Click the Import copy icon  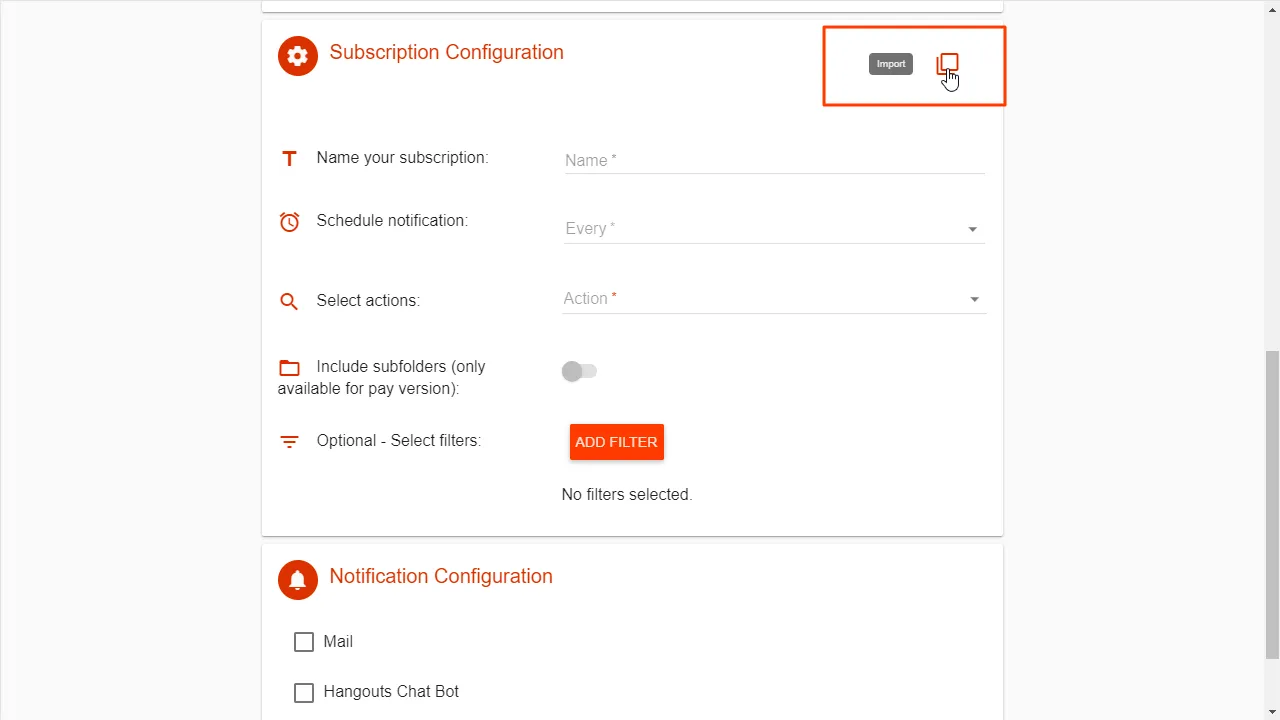click(947, 65)
